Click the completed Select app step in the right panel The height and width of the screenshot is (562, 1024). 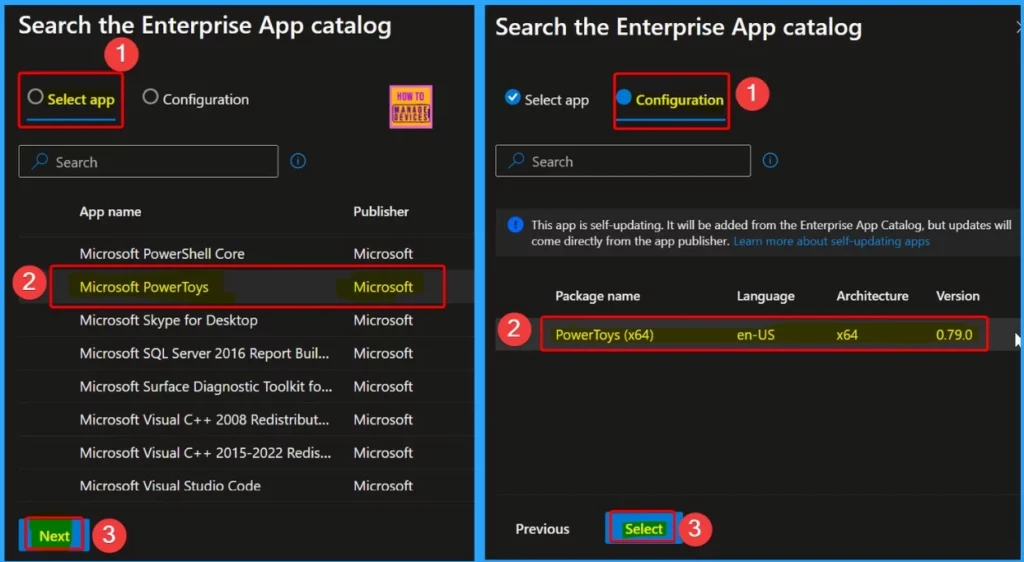(x=547, y=99)
